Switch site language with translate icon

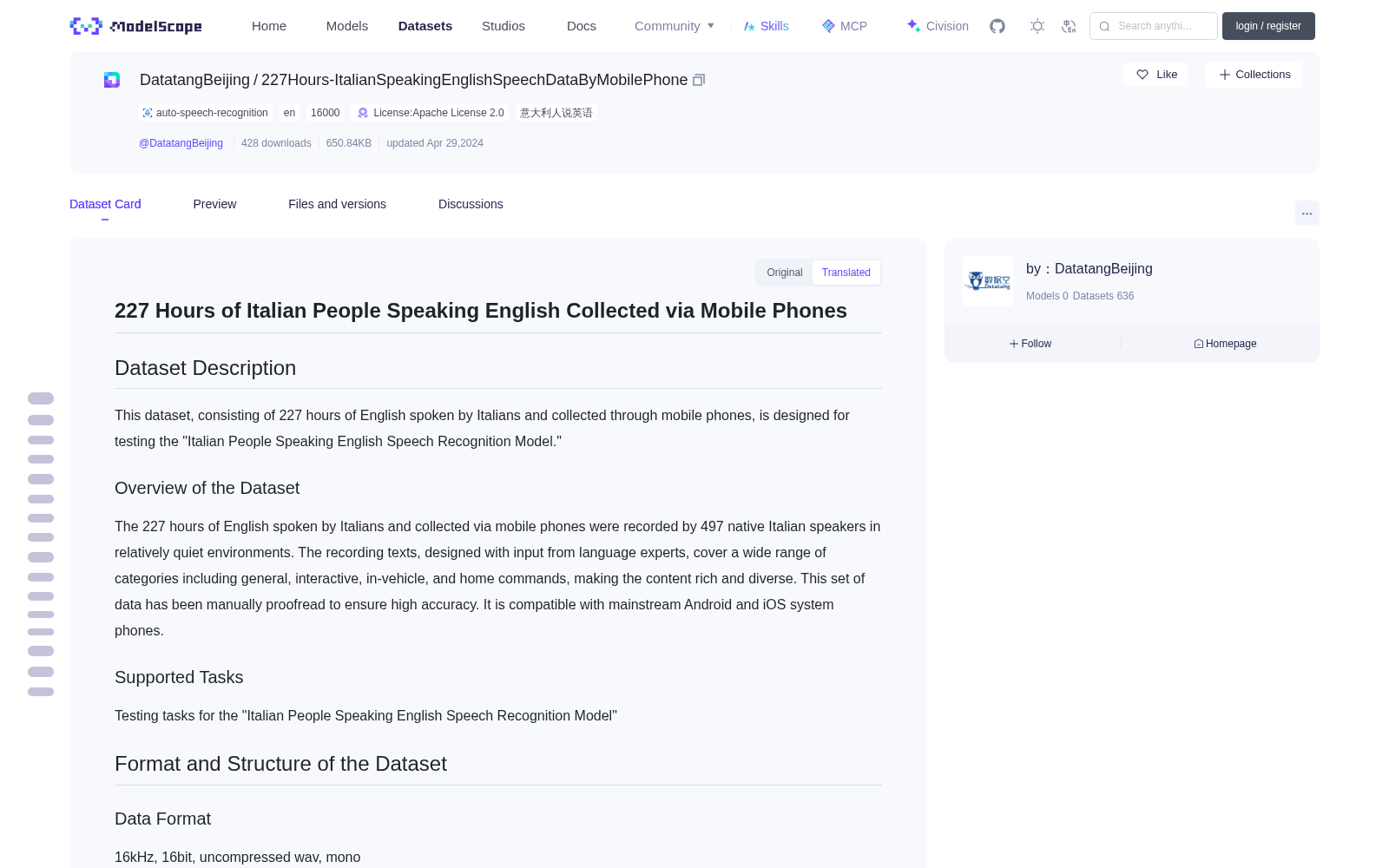pos(1069,26)
